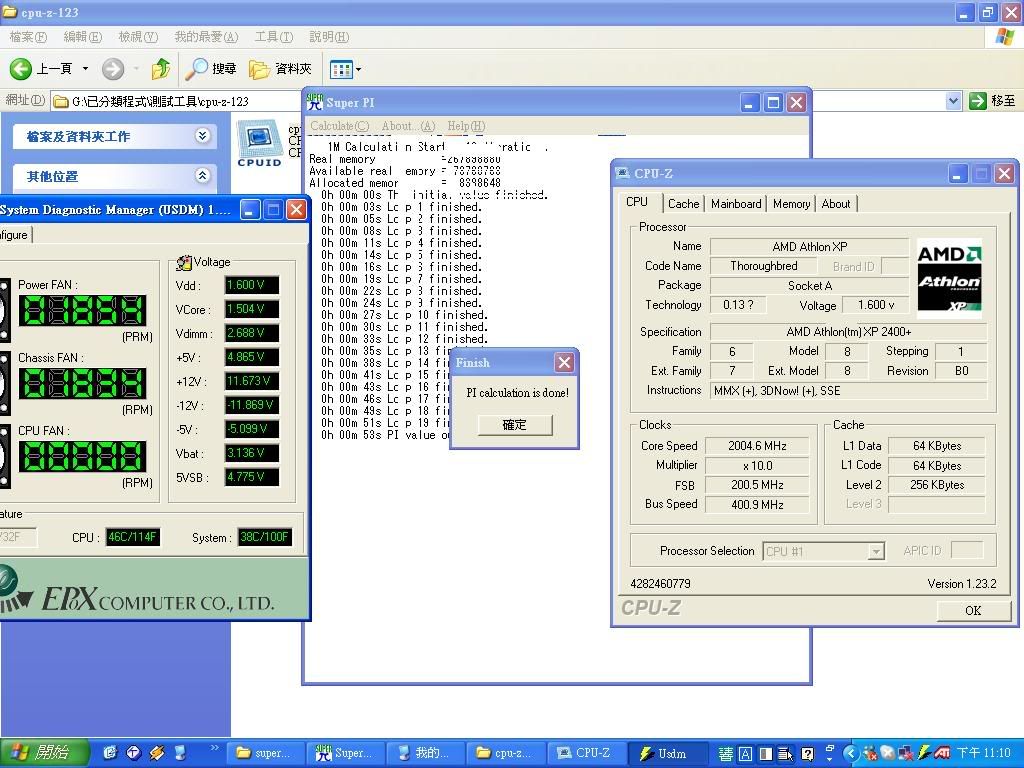Open the Views dropdown arrow
This screenshot has width=1024, height=768.
[358, 69]
